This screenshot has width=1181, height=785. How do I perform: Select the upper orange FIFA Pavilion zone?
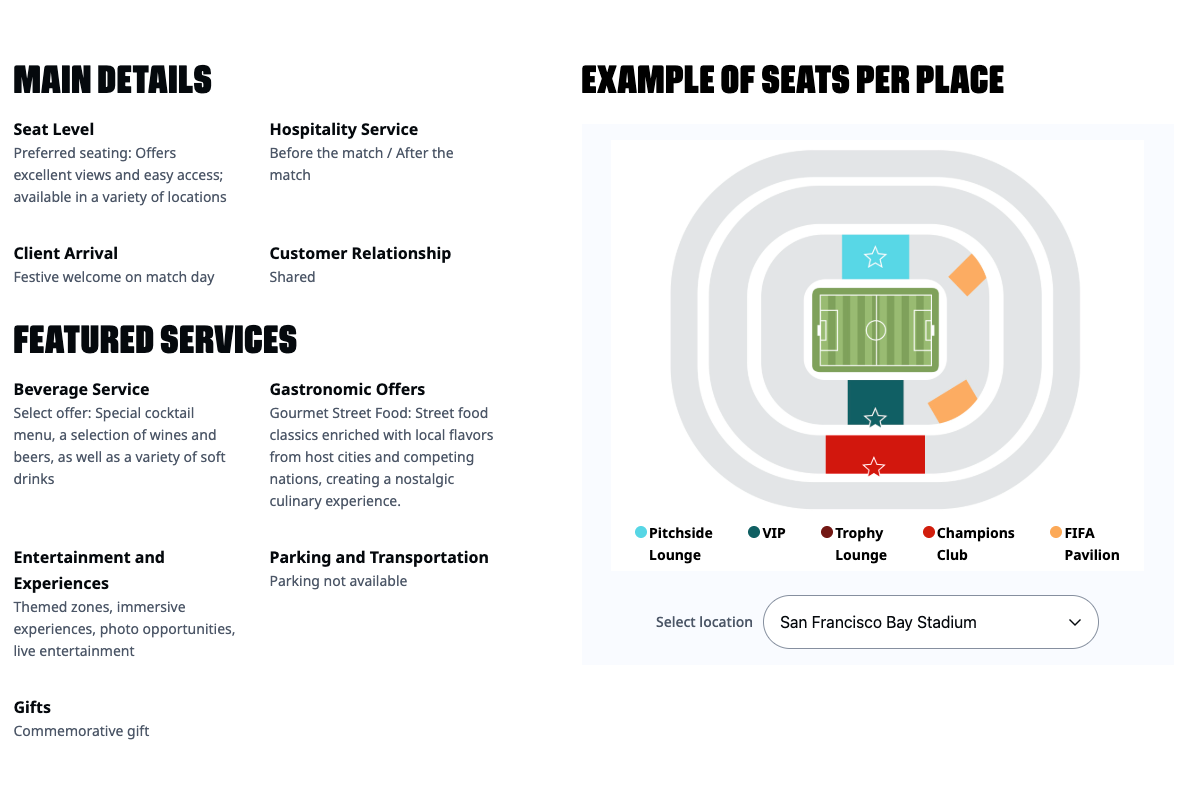click(965, 275)
